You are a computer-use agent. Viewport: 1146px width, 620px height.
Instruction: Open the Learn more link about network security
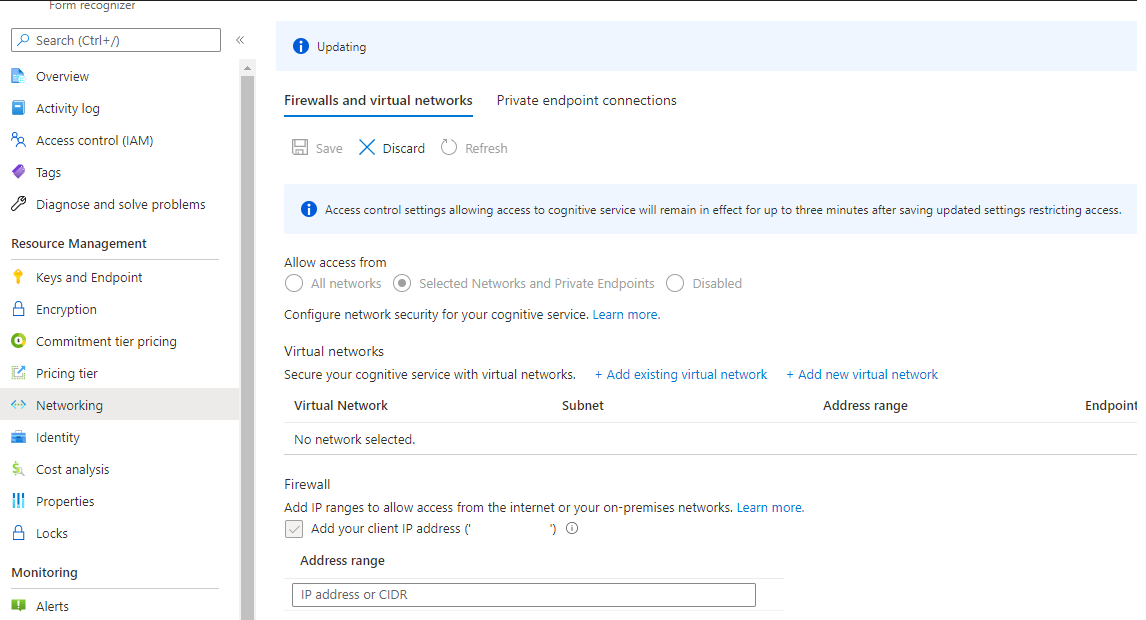point(625,314)
